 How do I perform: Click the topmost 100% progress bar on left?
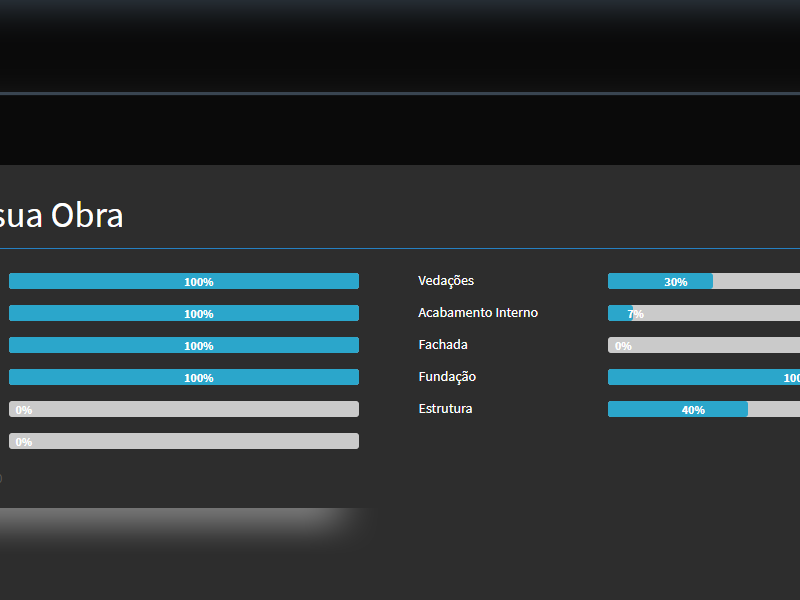[184, 281]
